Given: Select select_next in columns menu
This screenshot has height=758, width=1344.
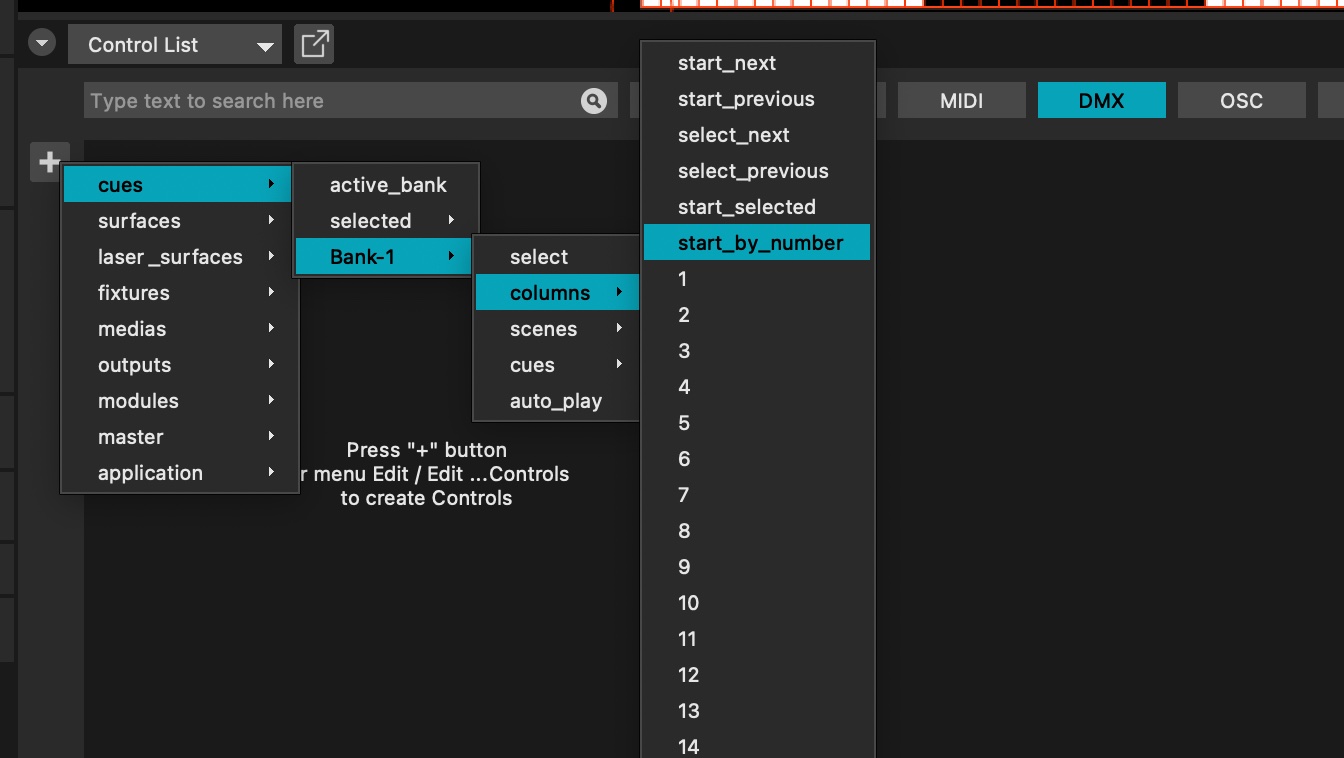Looking at the screenshot, I should [757, 135].
